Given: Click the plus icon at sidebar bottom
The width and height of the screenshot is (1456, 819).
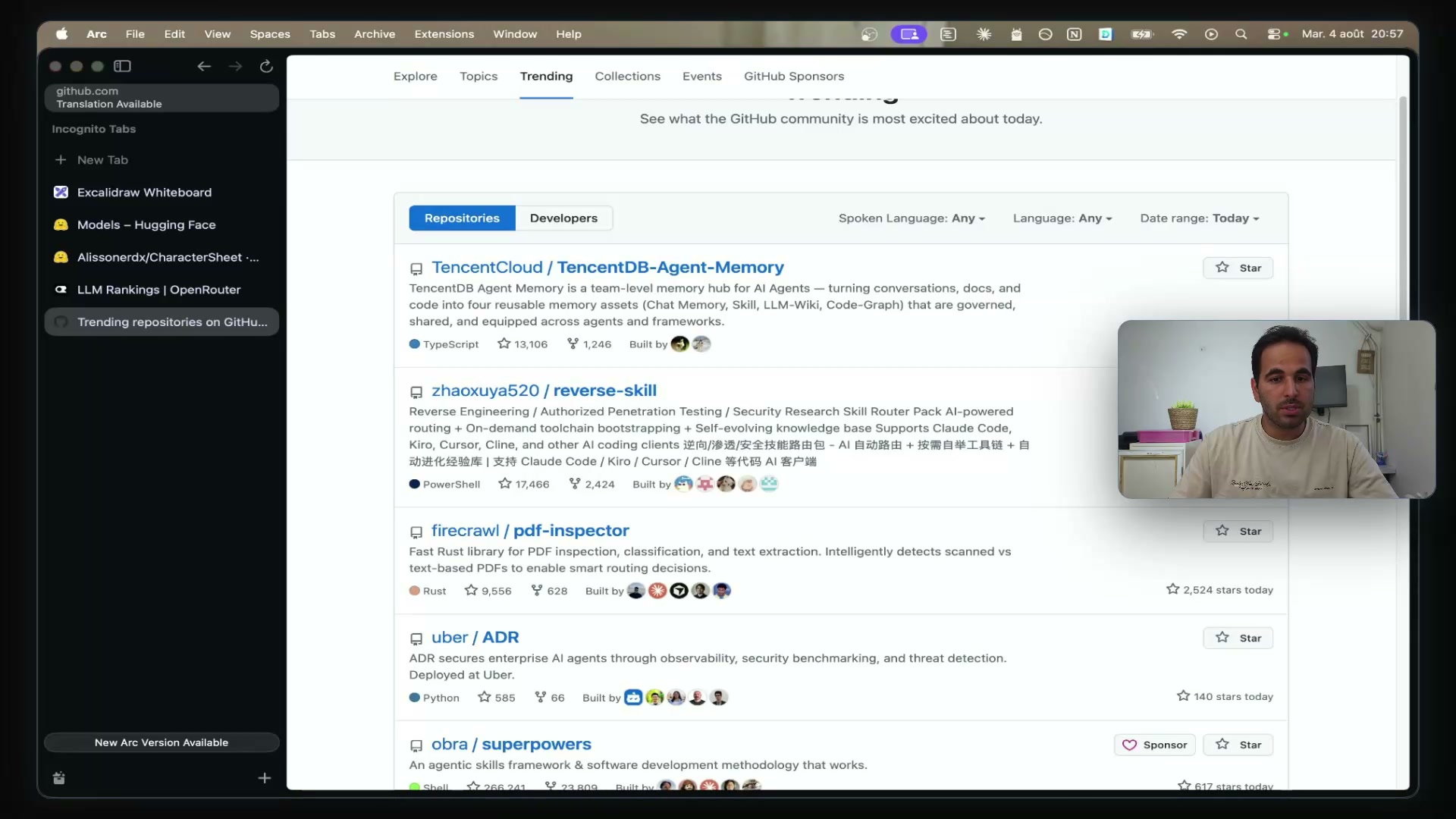Looking at the screenshot, I should click(264, 778).
